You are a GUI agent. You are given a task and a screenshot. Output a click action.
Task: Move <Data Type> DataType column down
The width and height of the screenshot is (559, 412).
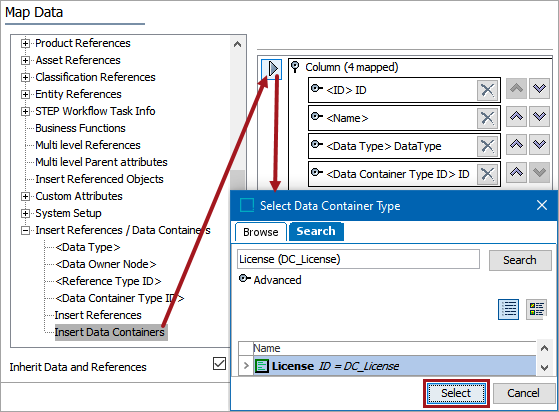click(x=539, y=144)
